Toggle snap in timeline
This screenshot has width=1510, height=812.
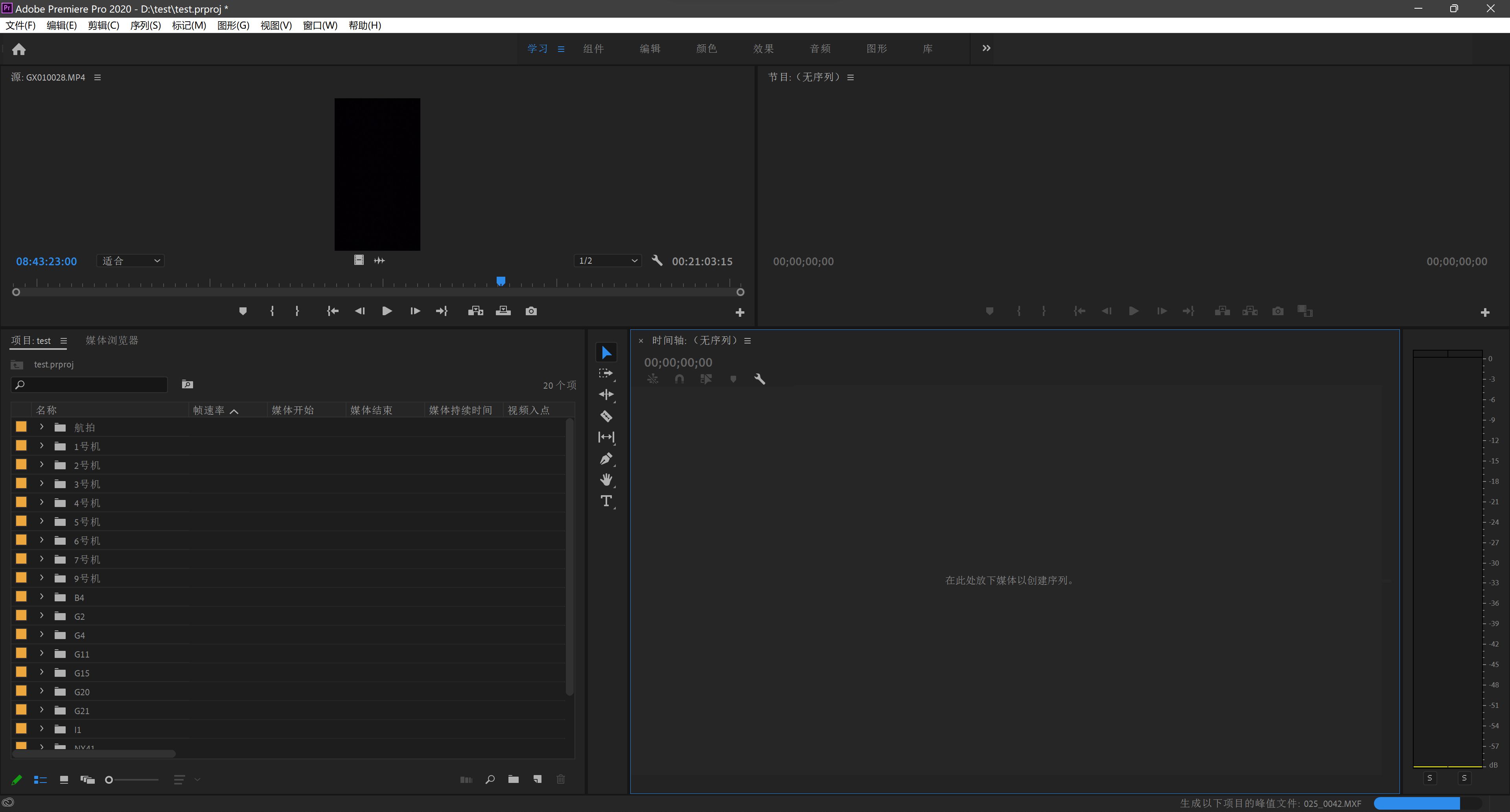pyautogui.click(x=679, y=379)
